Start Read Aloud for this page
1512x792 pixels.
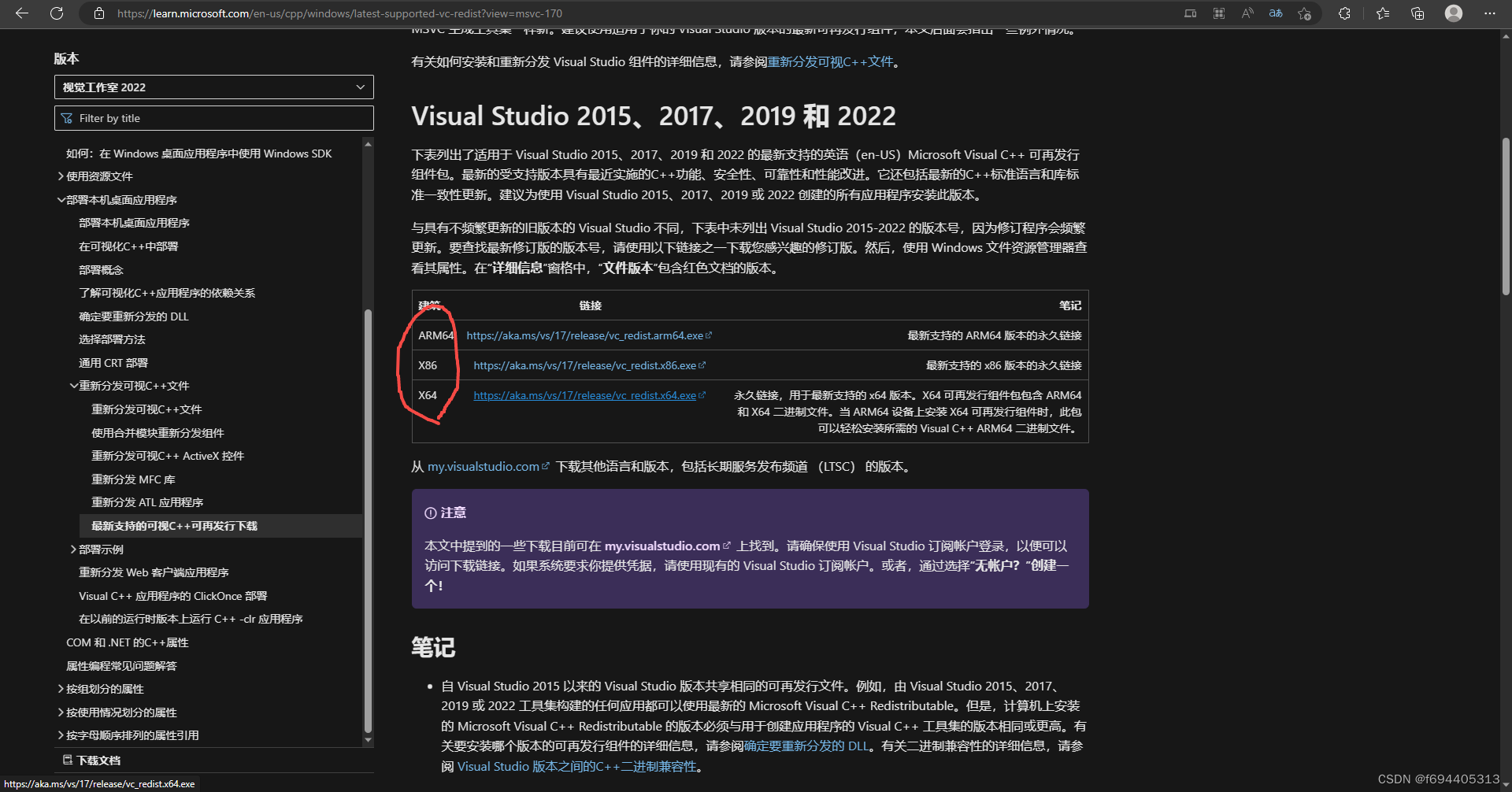[x=1247, y=13]
